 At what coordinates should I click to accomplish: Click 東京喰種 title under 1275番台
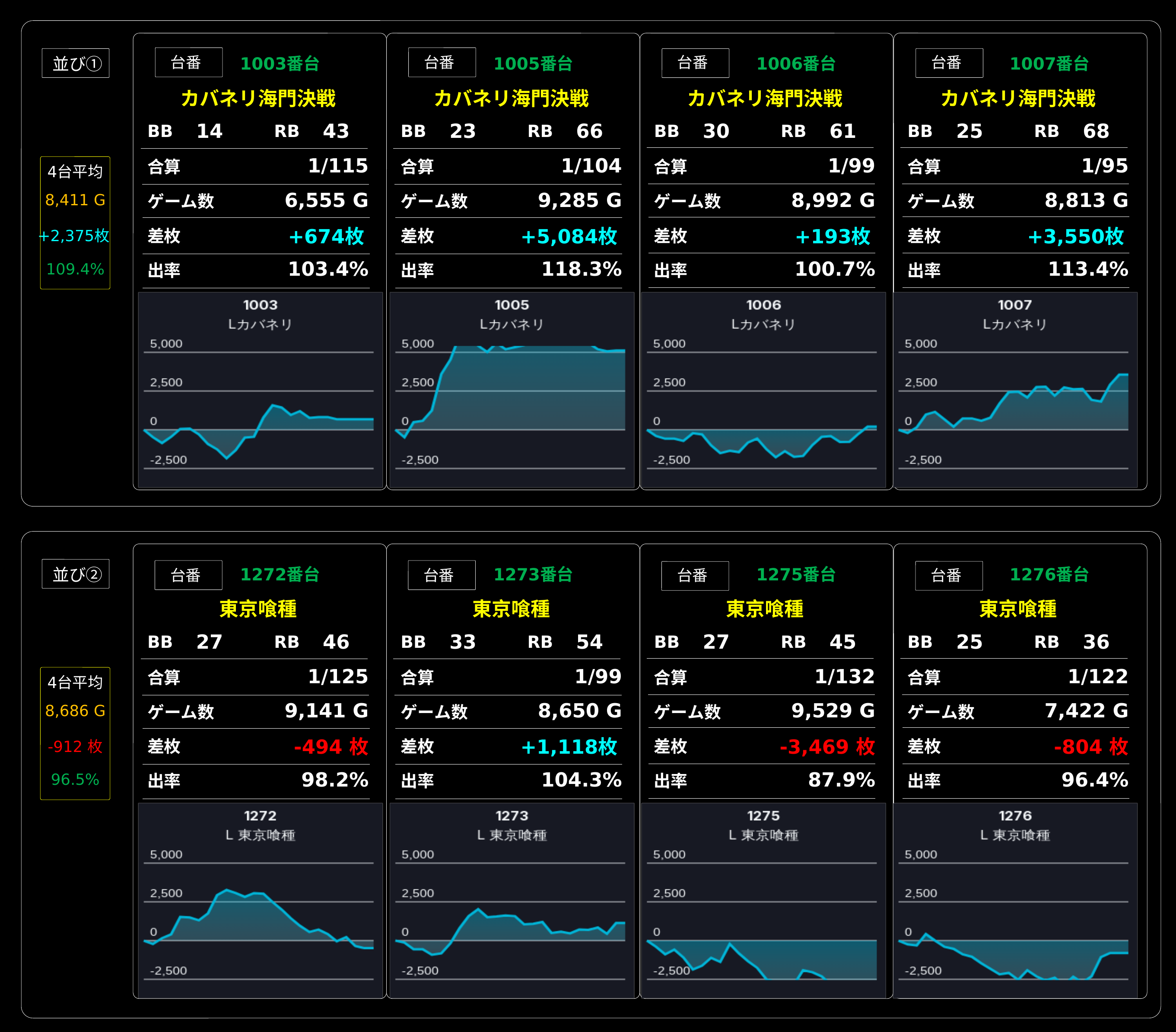coord(765,609)
